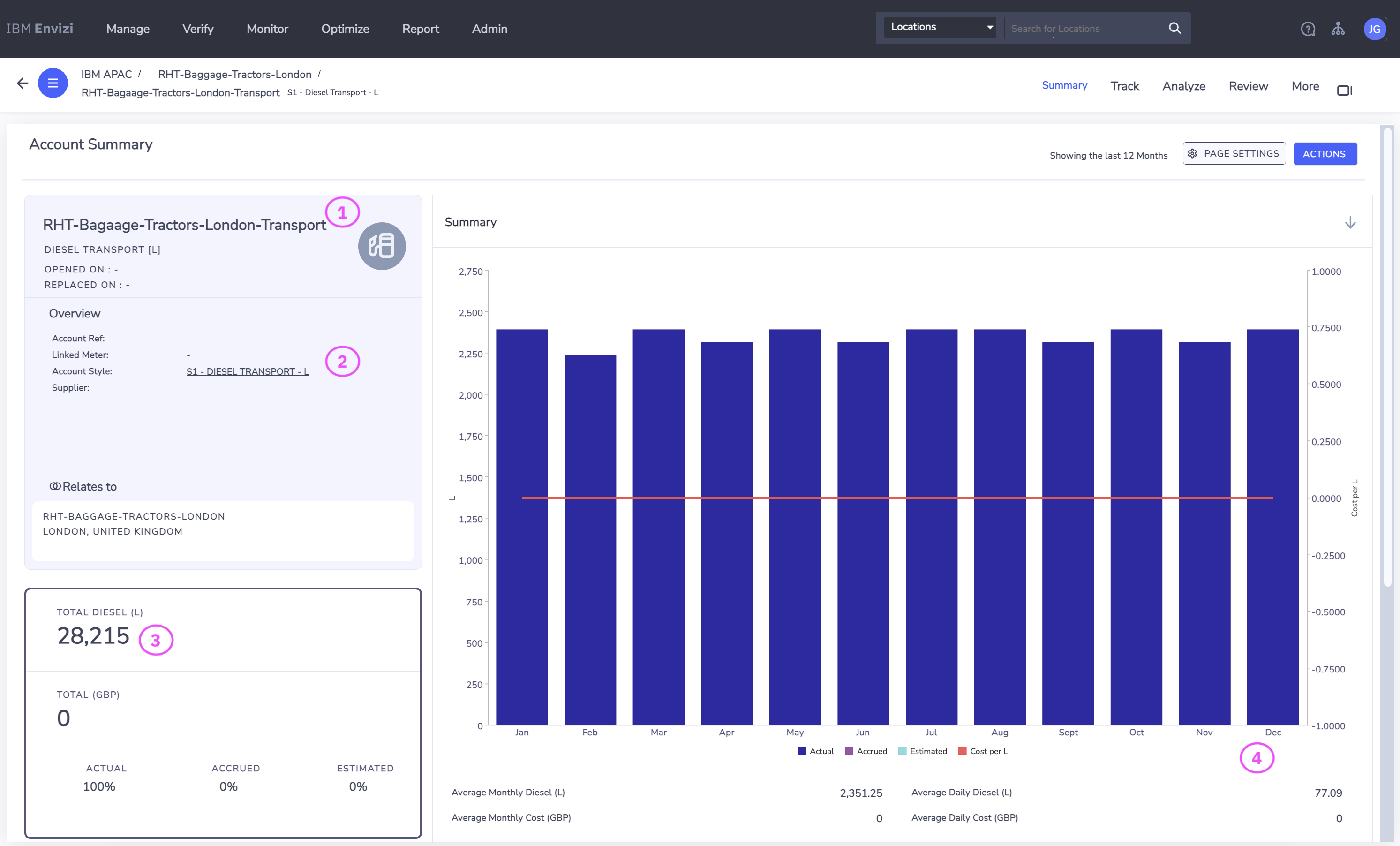Open the Actions dropdown button
The height and width of the screenshot is (846, 1400).
coord(1325,154)
